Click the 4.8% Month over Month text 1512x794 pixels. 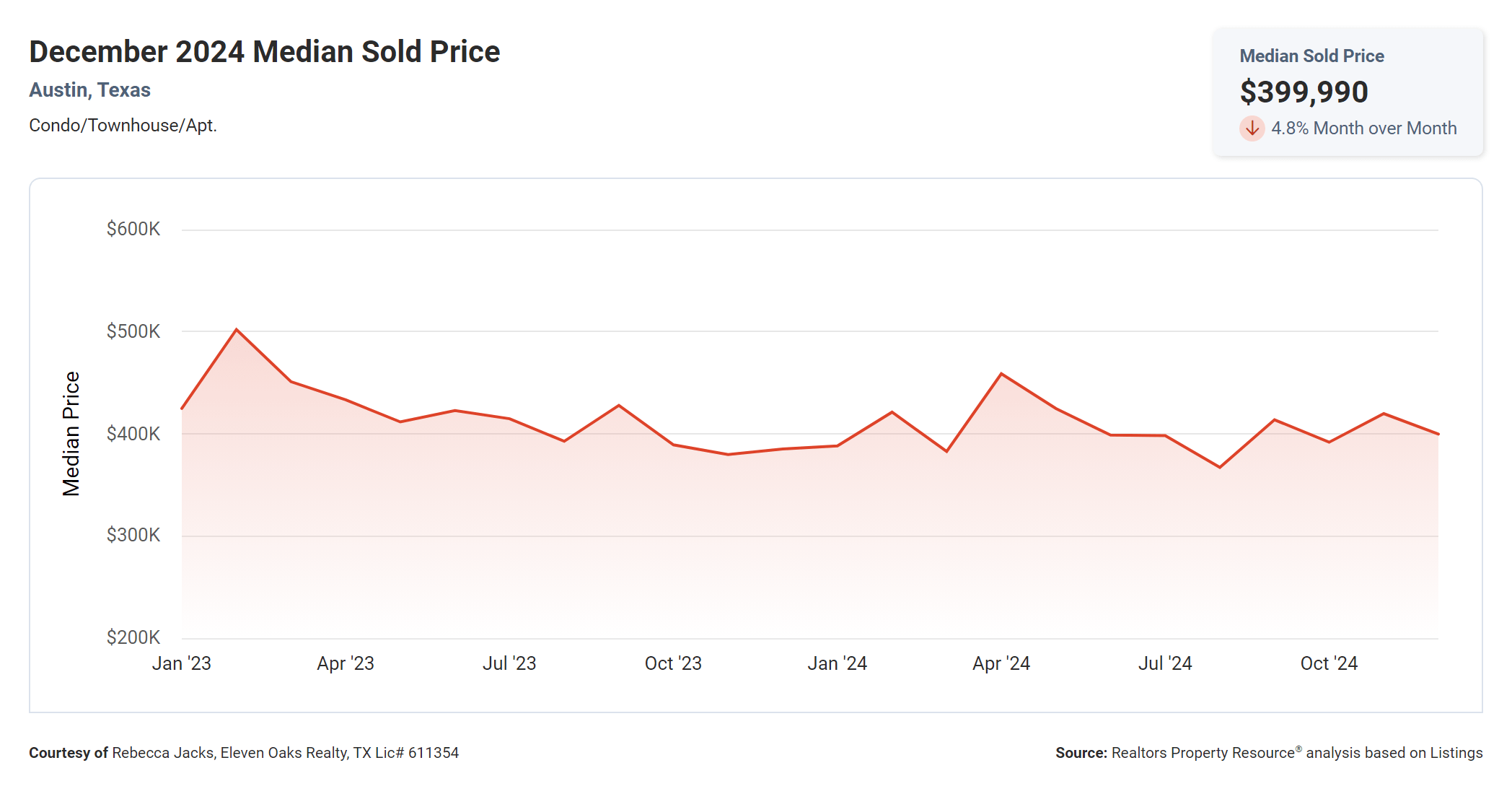coord(1363,128)
